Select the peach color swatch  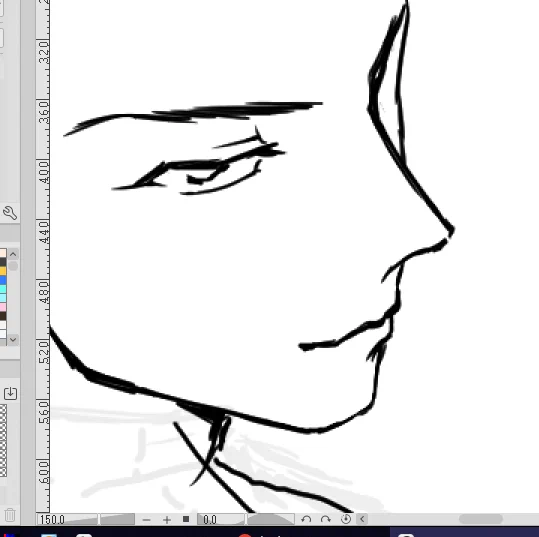click(x=3, y=253)
